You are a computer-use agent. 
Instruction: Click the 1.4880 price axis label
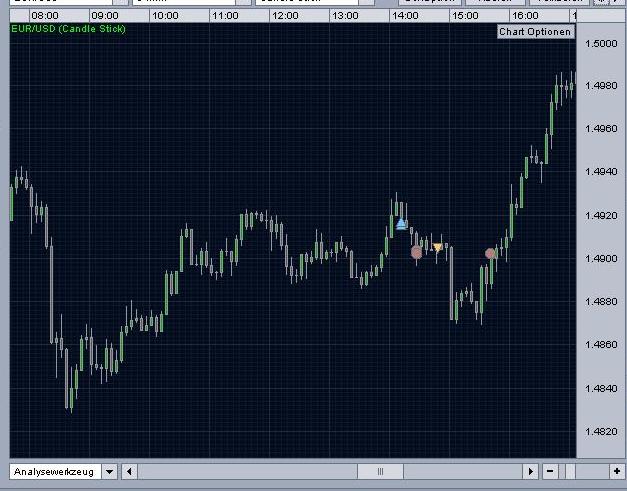[x=601, y=301]
